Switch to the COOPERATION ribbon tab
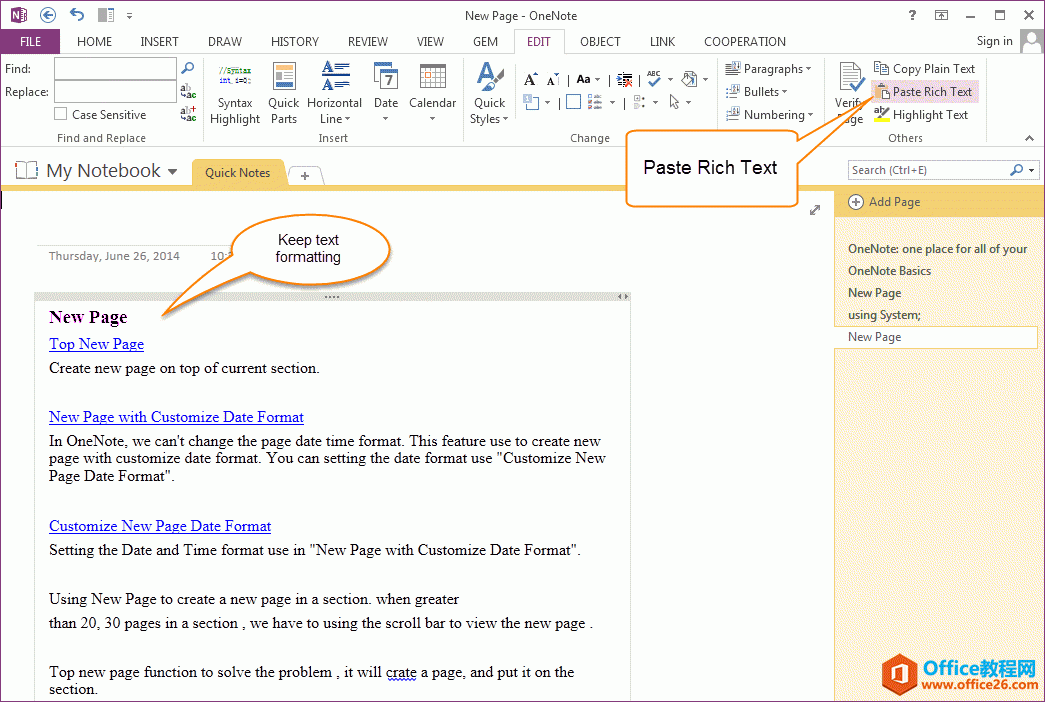 tap(744, 41)
